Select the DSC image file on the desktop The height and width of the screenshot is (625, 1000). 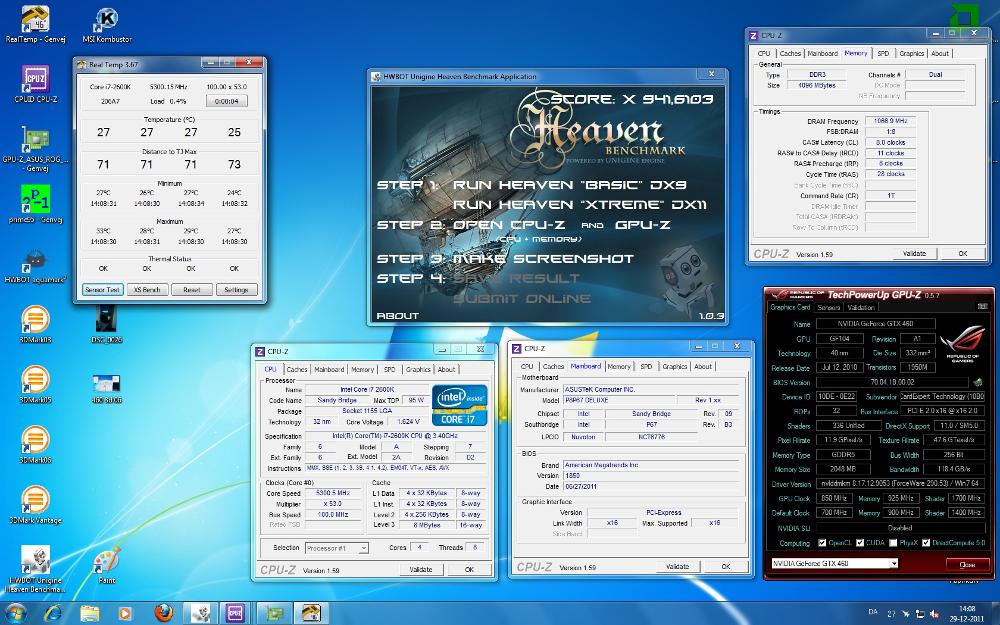coord(106,324)
